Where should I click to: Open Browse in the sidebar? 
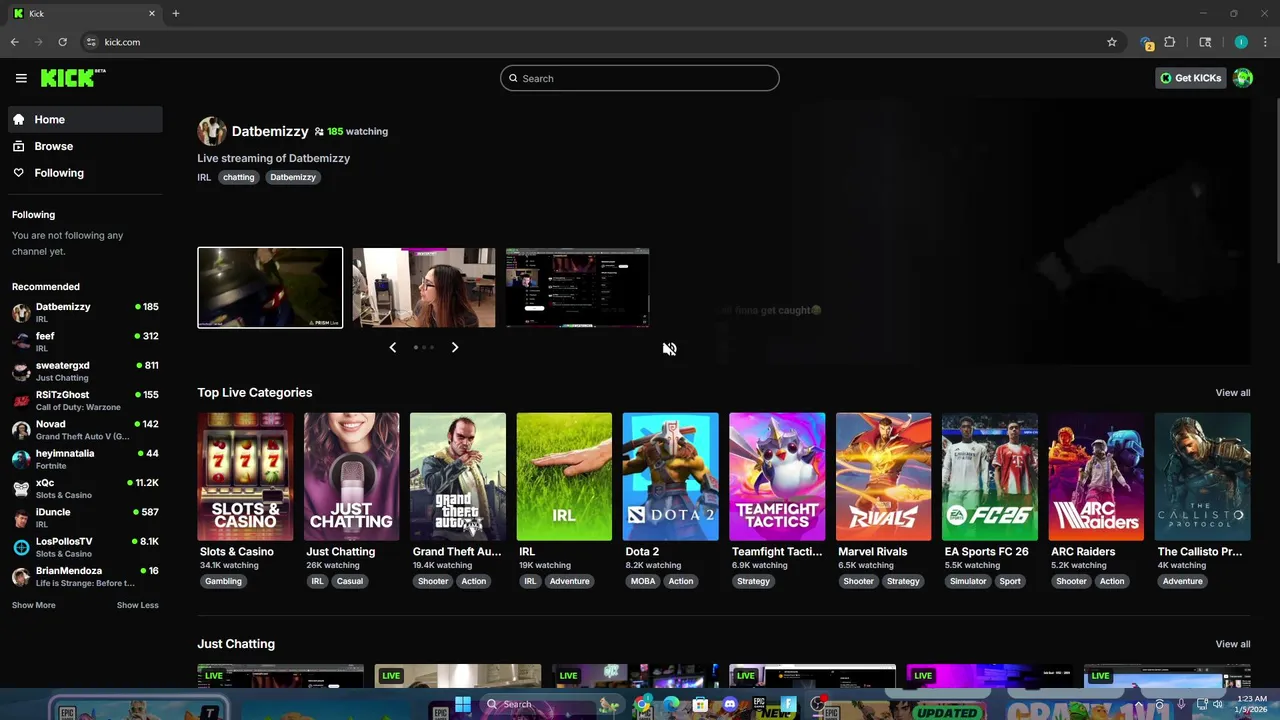click(85, 146)
